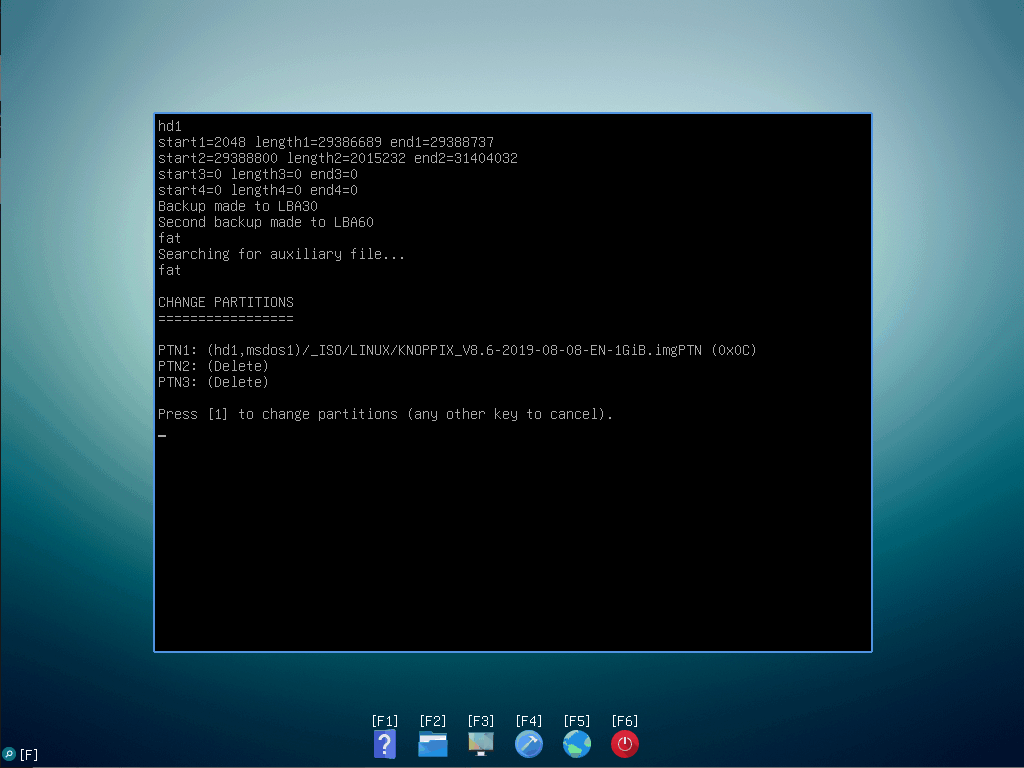
Task: Select the PTN3 (Delete) entry
Action: pos(213,382)
